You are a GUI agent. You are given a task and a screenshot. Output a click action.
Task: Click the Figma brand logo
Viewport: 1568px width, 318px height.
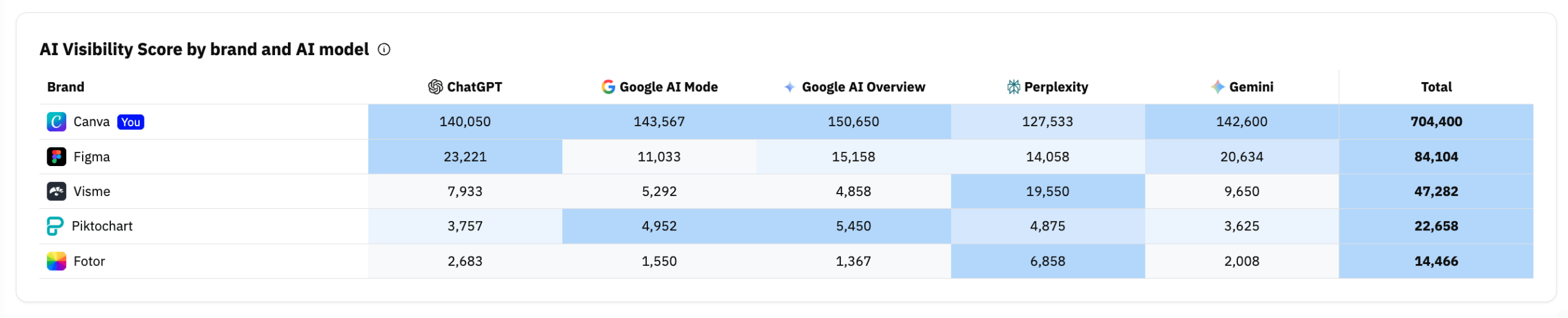click(56, 157)
